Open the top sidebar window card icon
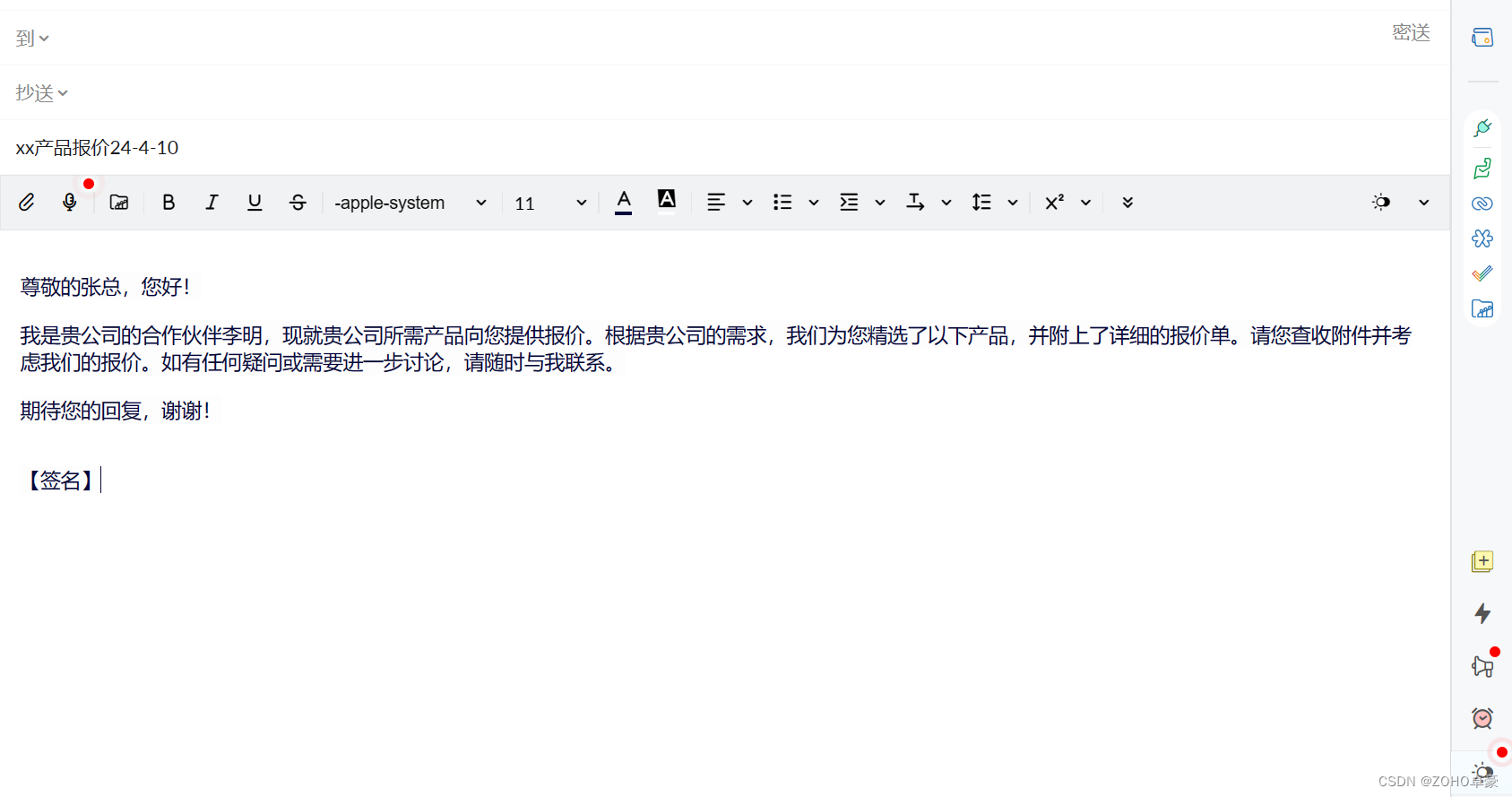Screen dimensions: 1512x797 pos(1482,38)
